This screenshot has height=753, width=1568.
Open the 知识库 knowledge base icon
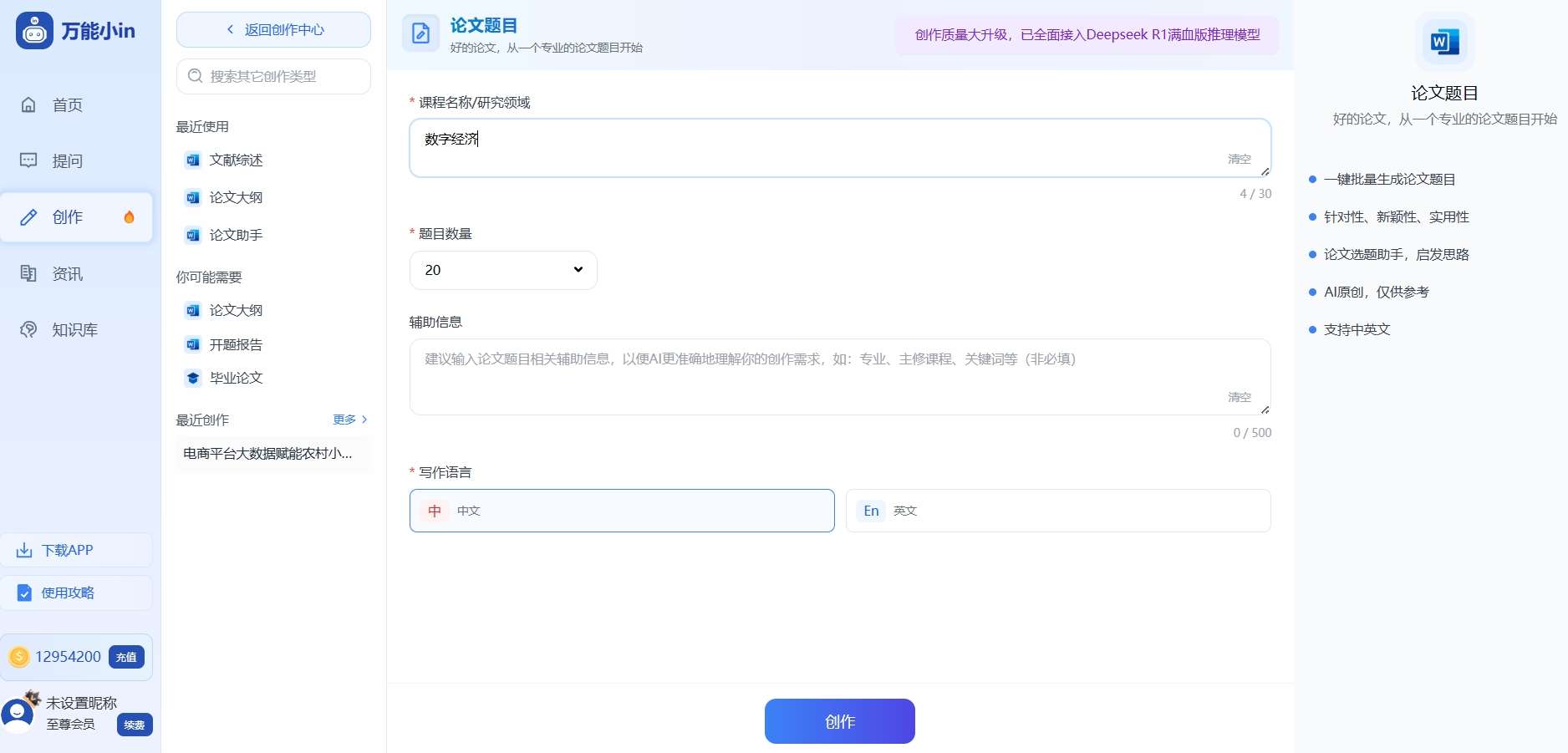point(28,328)
